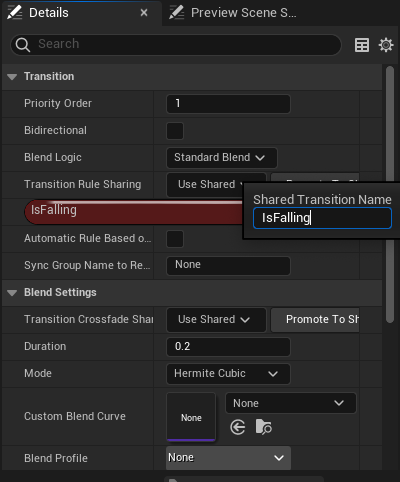Click the Custom Blend Curve None thumbnail
This screenshot has width=400, height=482.
click(191, 417)
